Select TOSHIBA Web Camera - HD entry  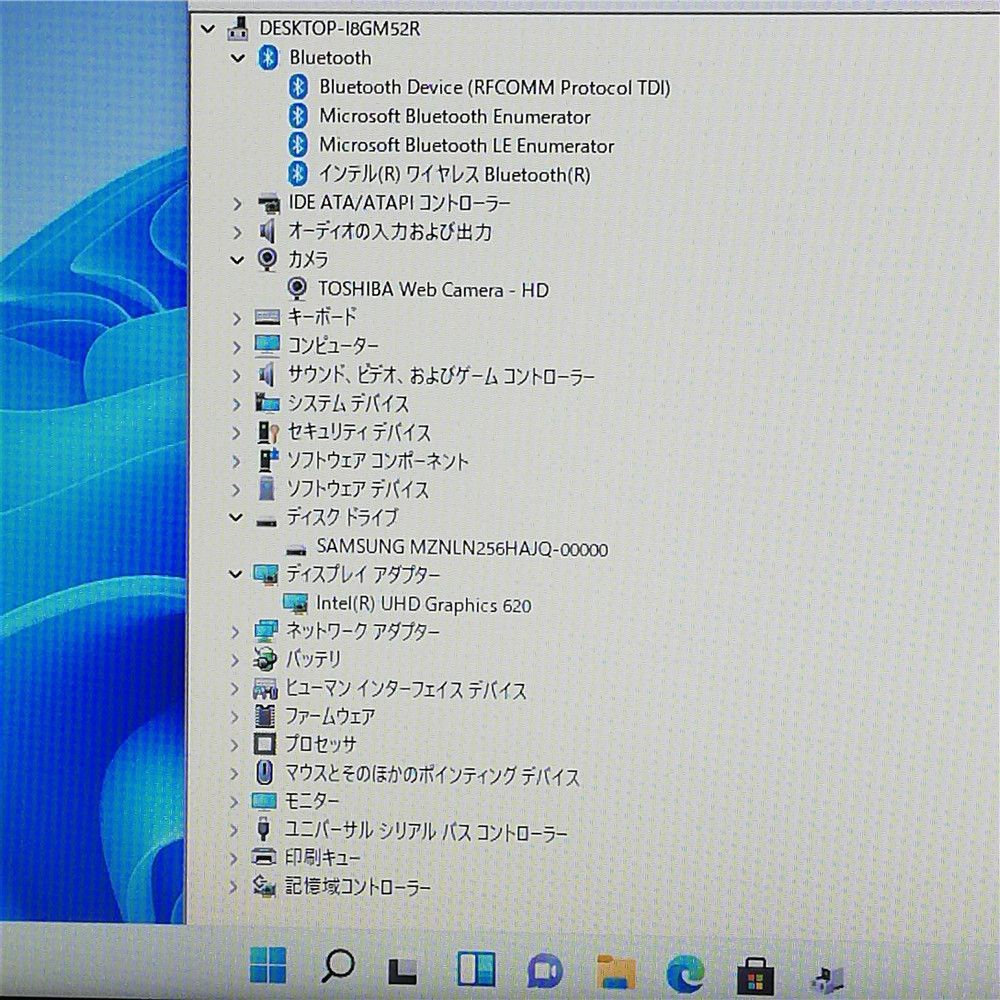434,290
